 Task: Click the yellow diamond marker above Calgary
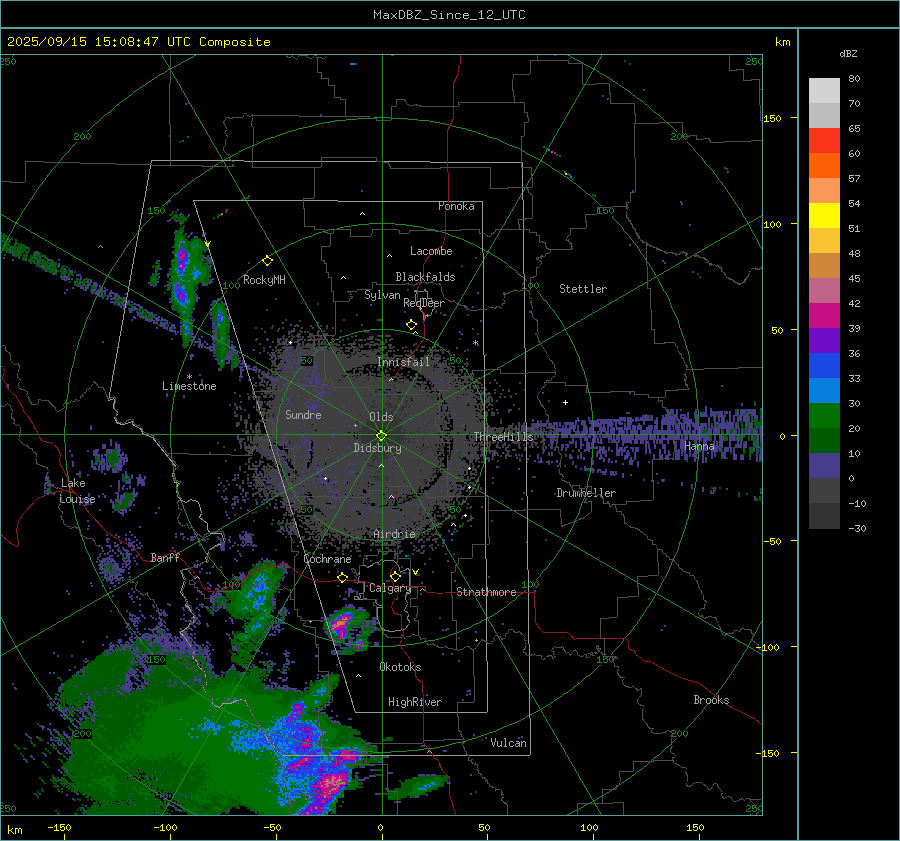[395, 576]
